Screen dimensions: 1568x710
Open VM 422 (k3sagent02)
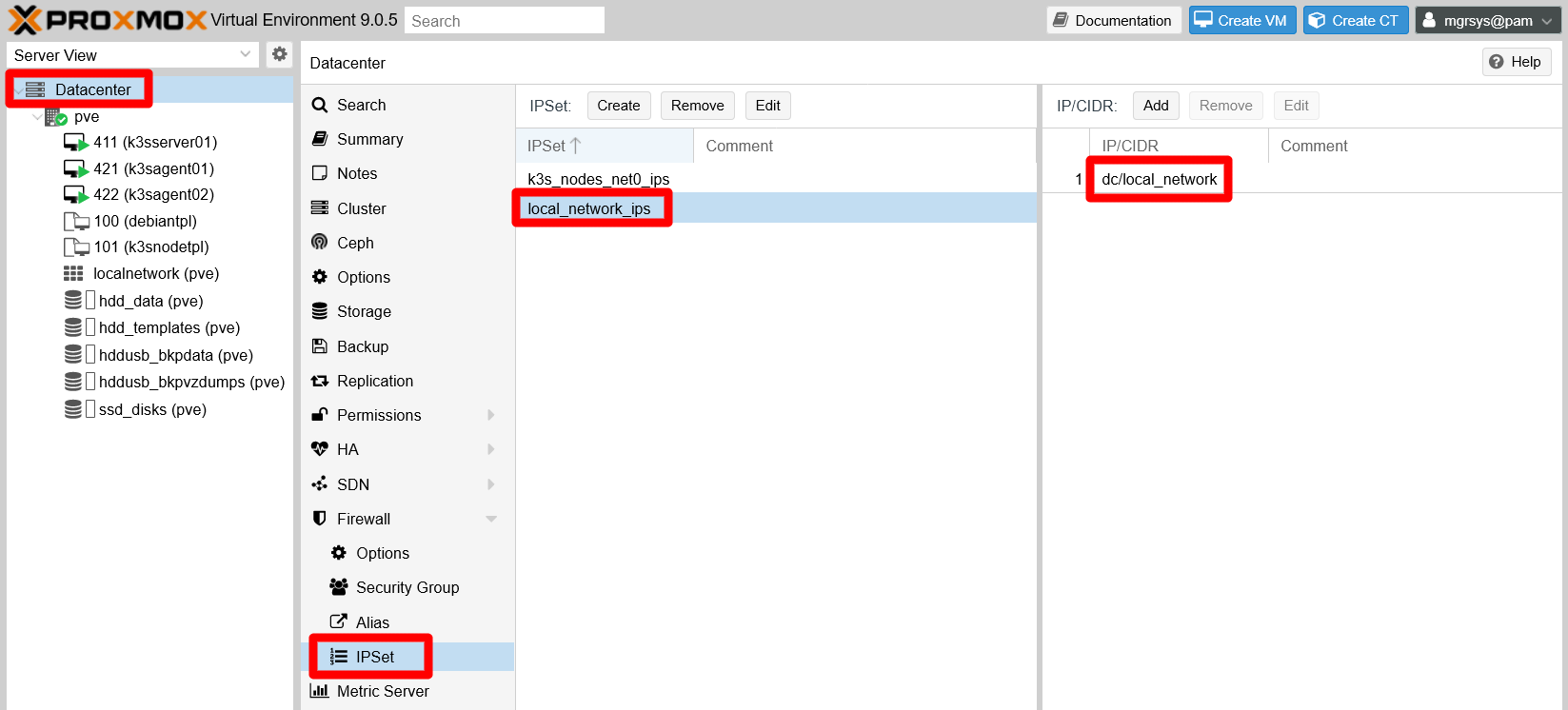point(153,194)
